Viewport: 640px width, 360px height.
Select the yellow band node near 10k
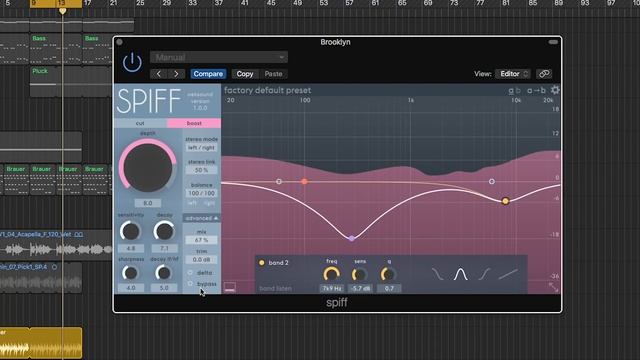click(505, 201)
